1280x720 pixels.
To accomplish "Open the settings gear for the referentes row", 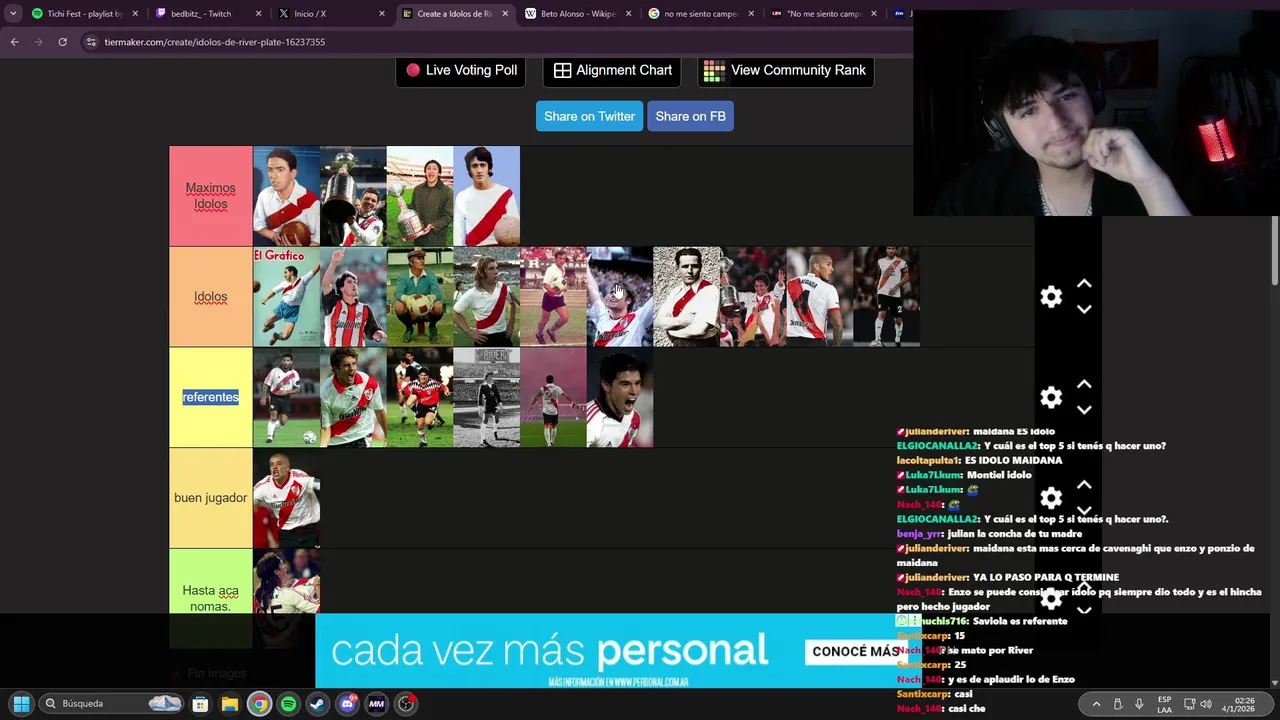I will tap(1051, 397).
